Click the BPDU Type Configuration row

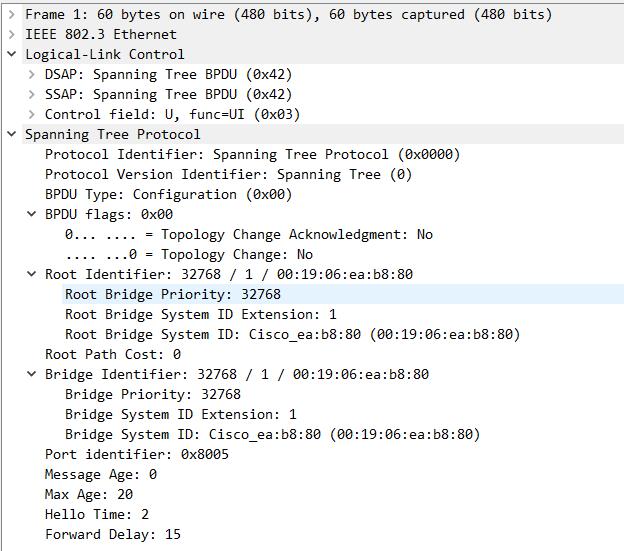pos(168,194)
